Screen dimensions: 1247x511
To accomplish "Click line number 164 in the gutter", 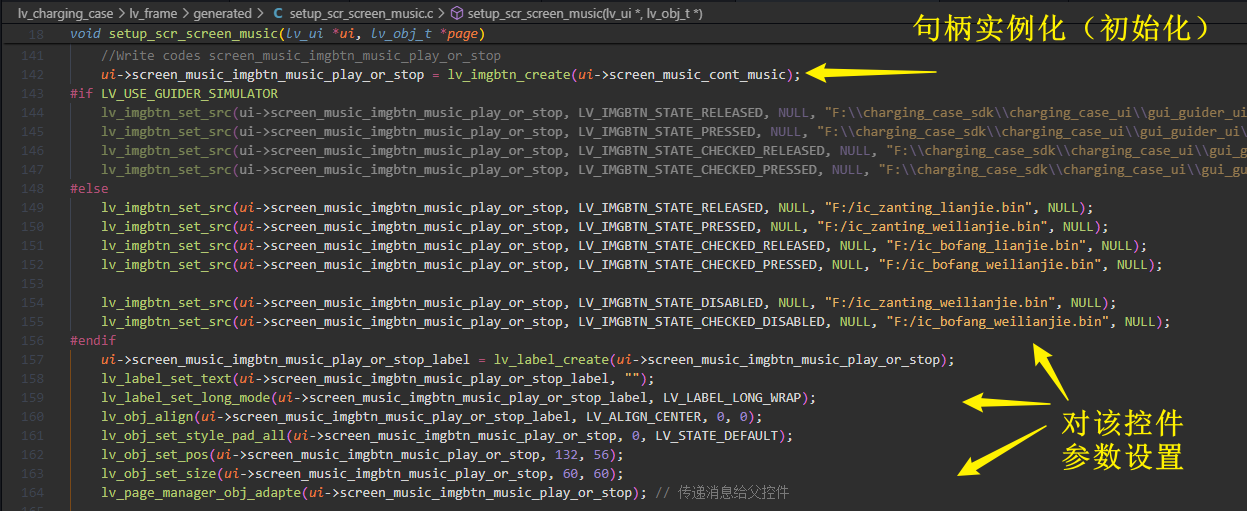I will (34, 492).
